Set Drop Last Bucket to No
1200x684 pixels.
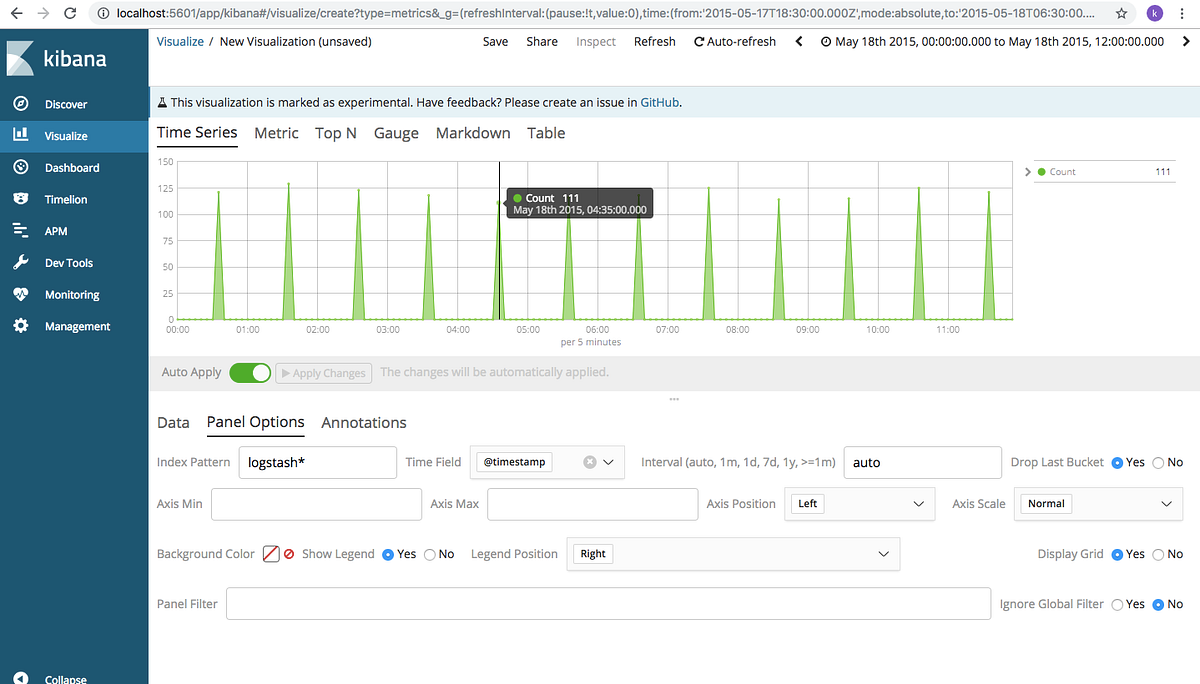click(x=1161, y=462)
